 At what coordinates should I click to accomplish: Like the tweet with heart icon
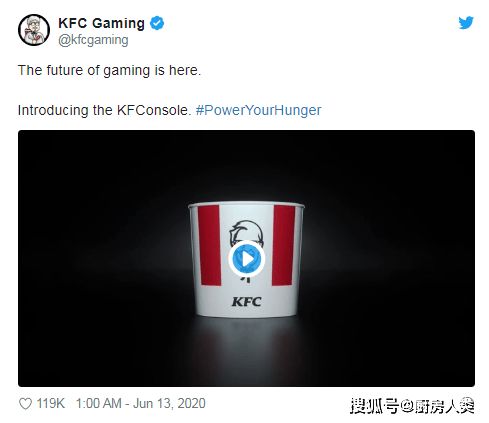click(x=25, y=404)
